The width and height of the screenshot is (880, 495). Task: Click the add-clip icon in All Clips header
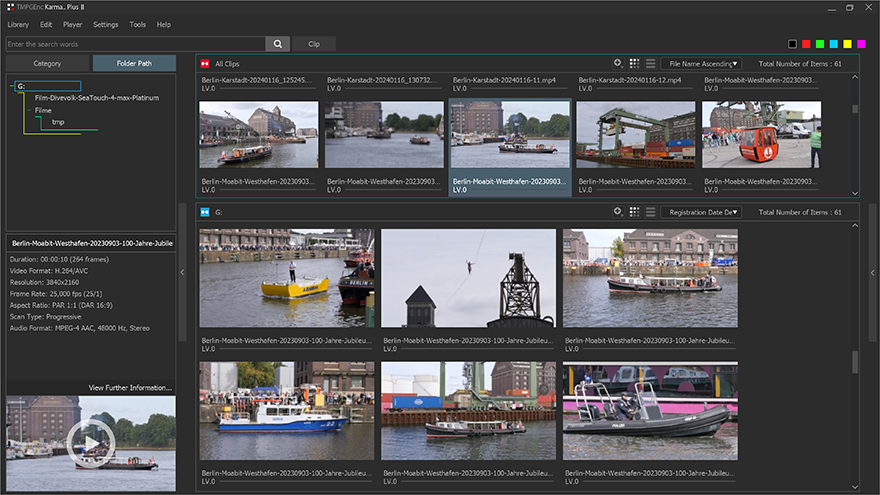618,63
